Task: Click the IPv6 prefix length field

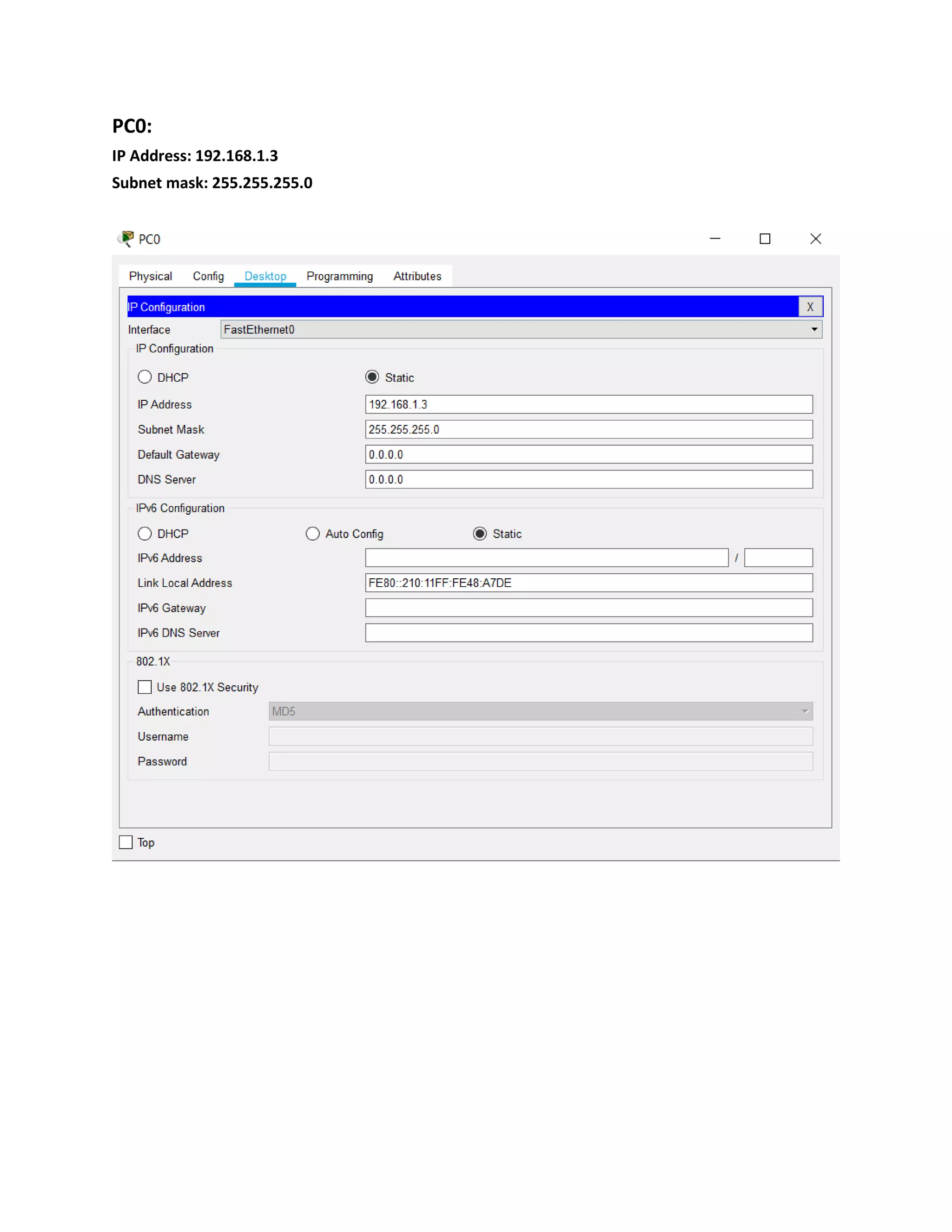Action: pos(778,558)
